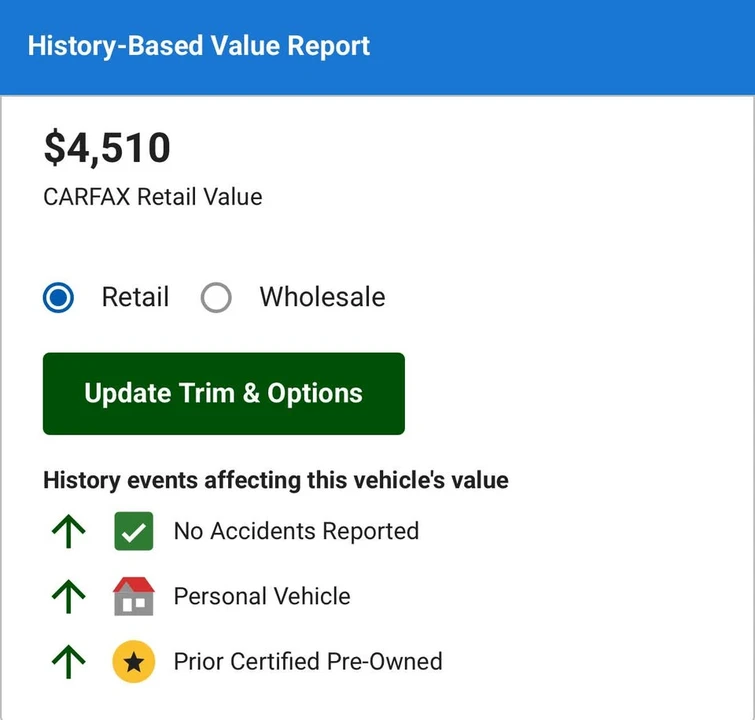Click the up arrow beside No Accidents Reported
Viewport: 755px width, 720px height.
click(x=68, y=531)
